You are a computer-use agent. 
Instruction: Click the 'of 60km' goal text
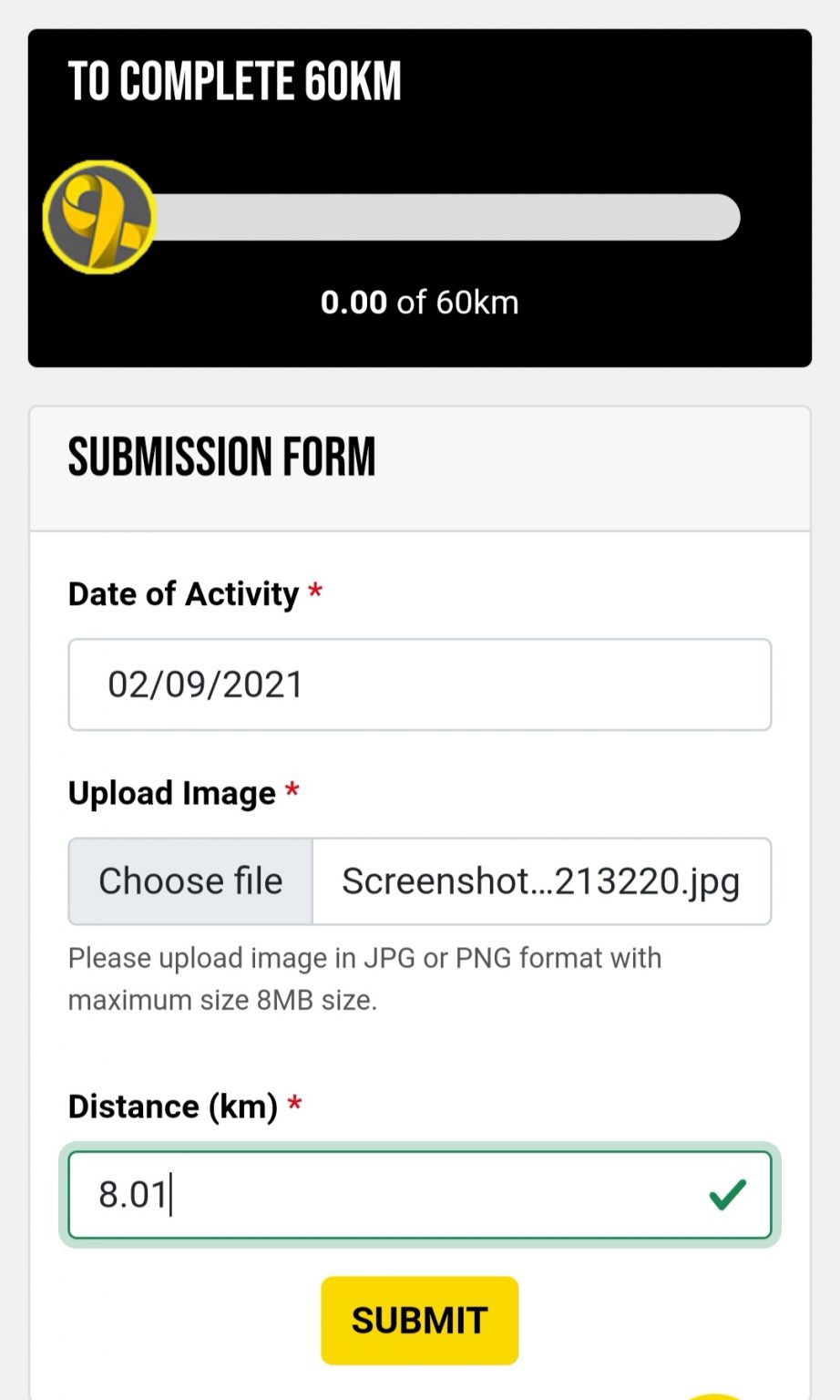457,303
